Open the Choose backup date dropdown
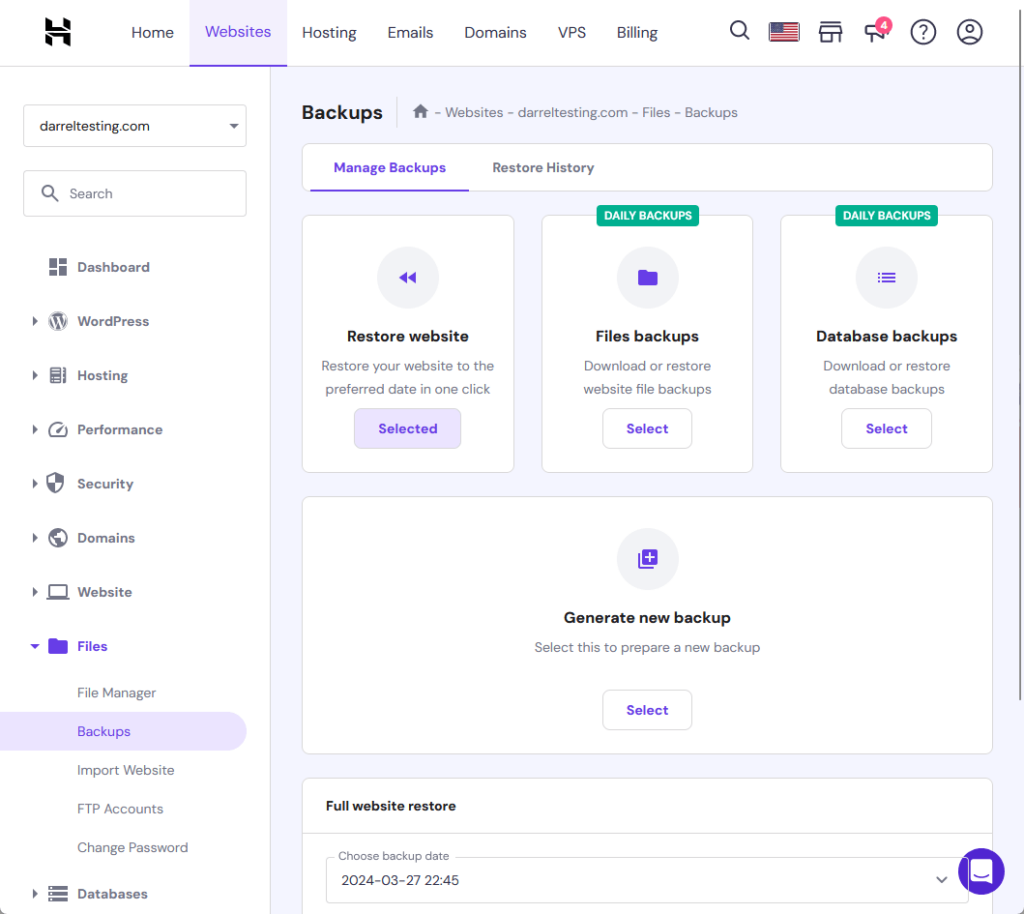This screenshot has width=1024, height=914. [647, 880]
